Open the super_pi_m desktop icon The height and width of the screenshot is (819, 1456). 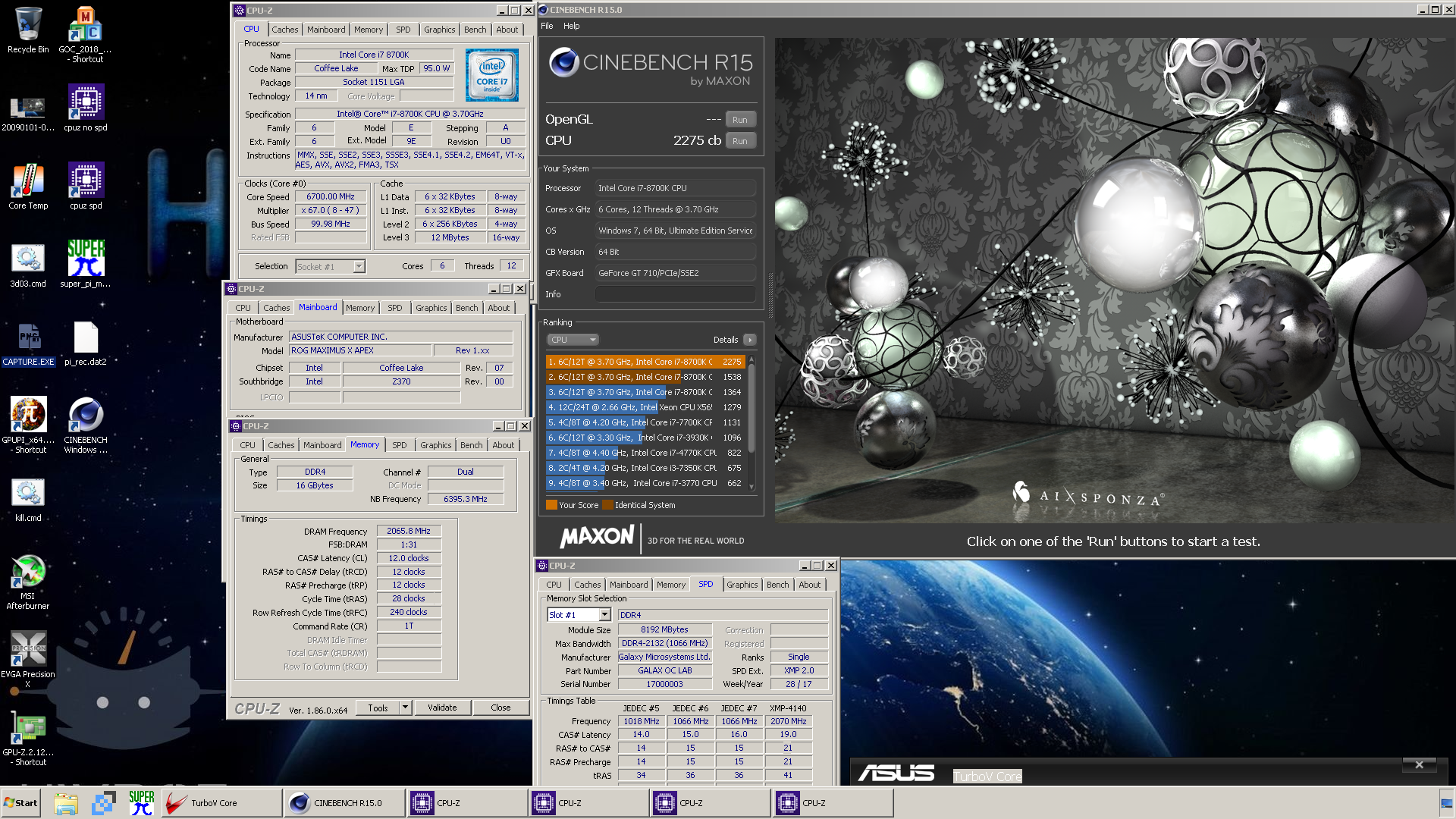[86, 265]
